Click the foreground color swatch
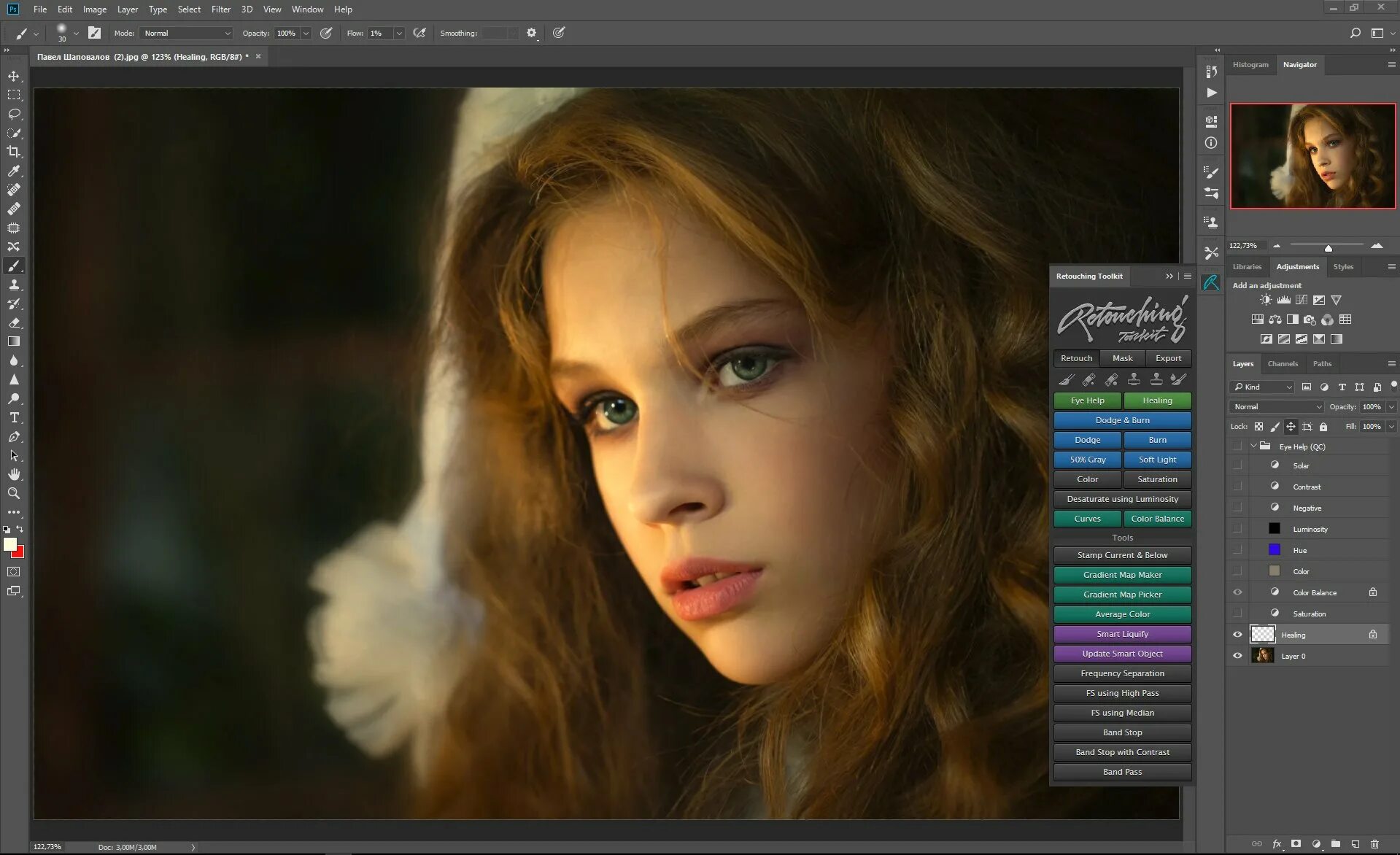This screenshot has width=1400, height=855. (9, 544)
